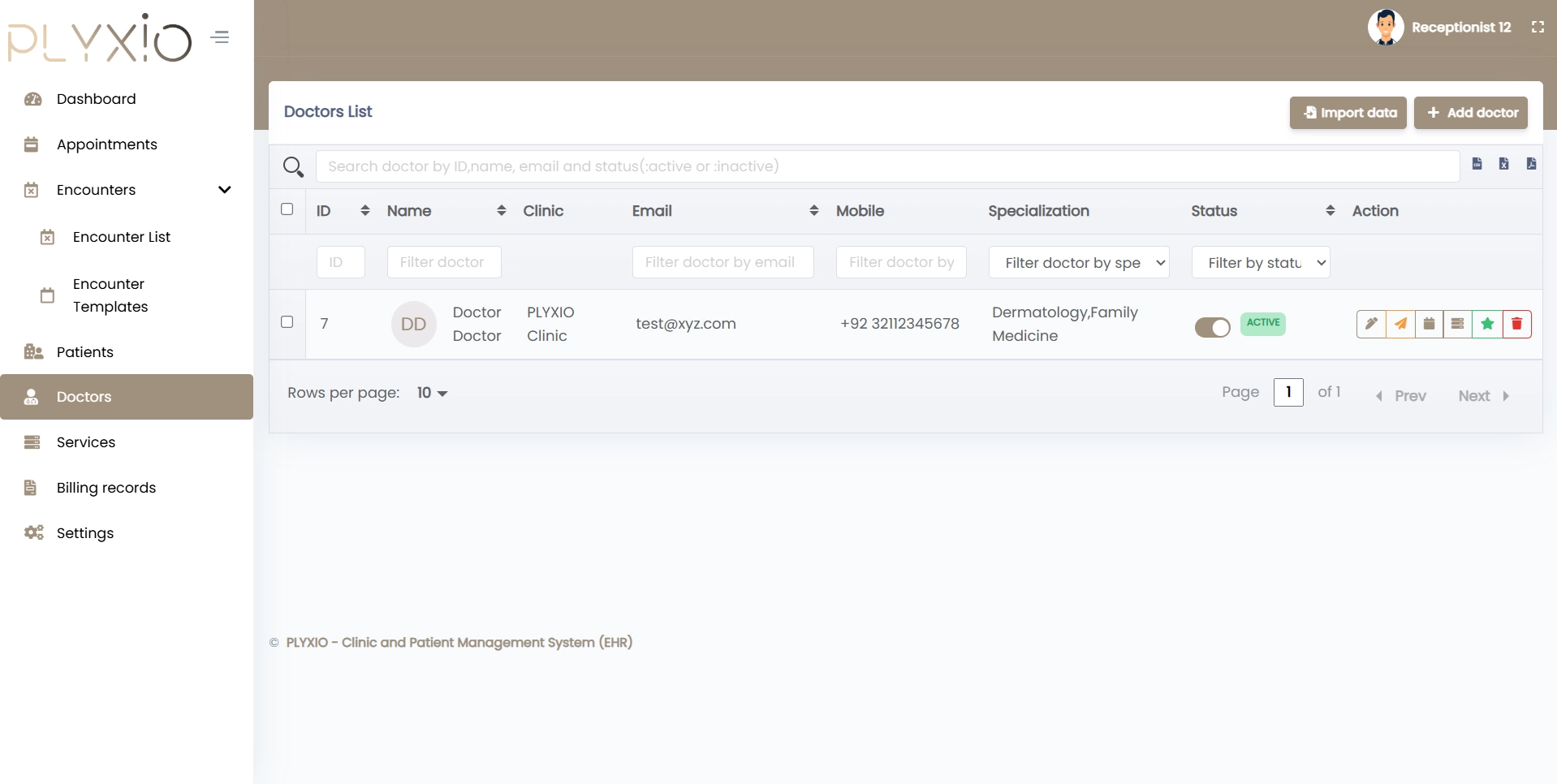Open Patients in the sidebar
Image resolution: width=1557 pixels, height=784 pixels.
click(84, 351)
